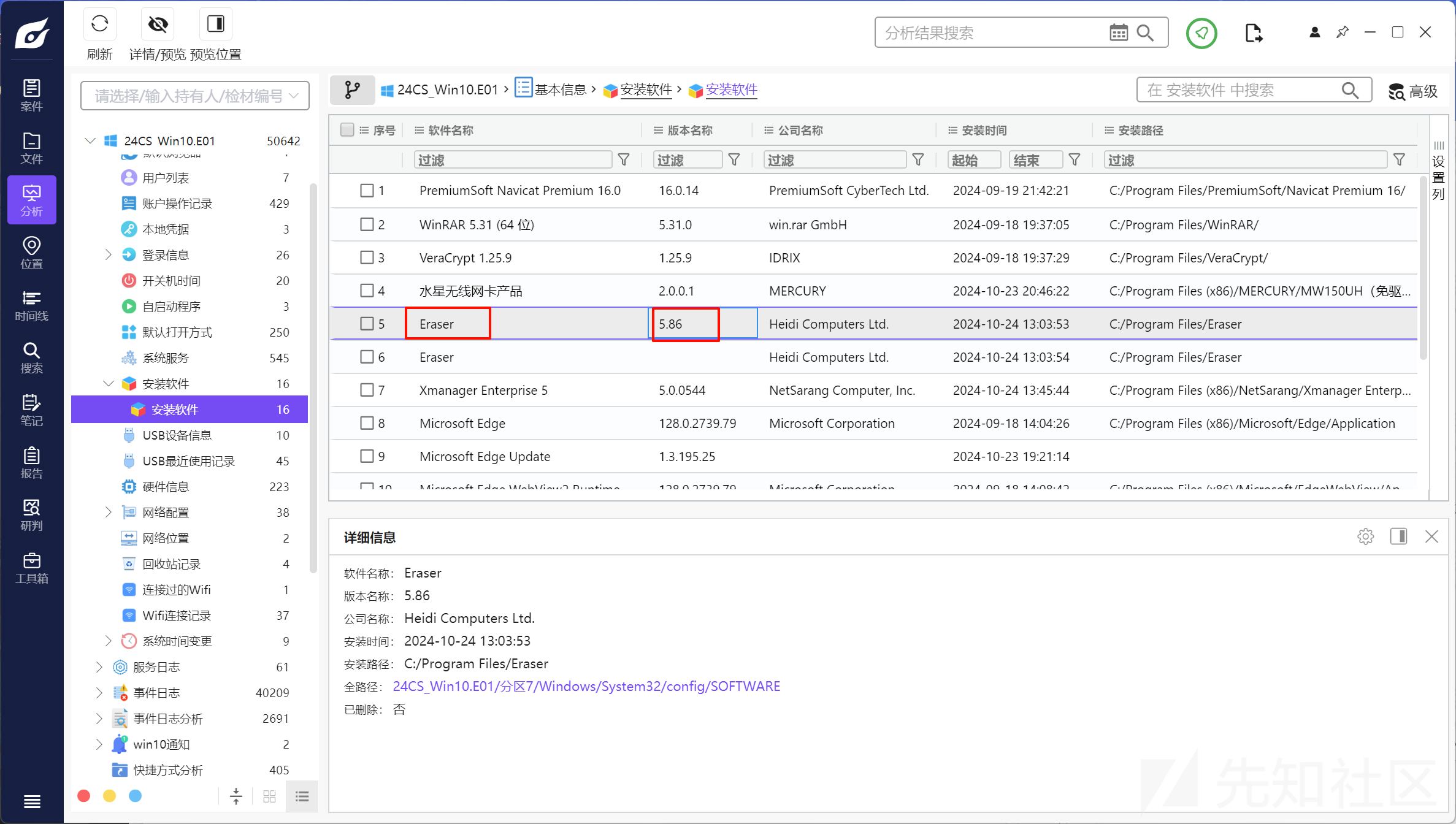The width and height of the screenshot is (1456, 824).
Task: Toggle select-all checkbox in table header
Action: [347, 129]
